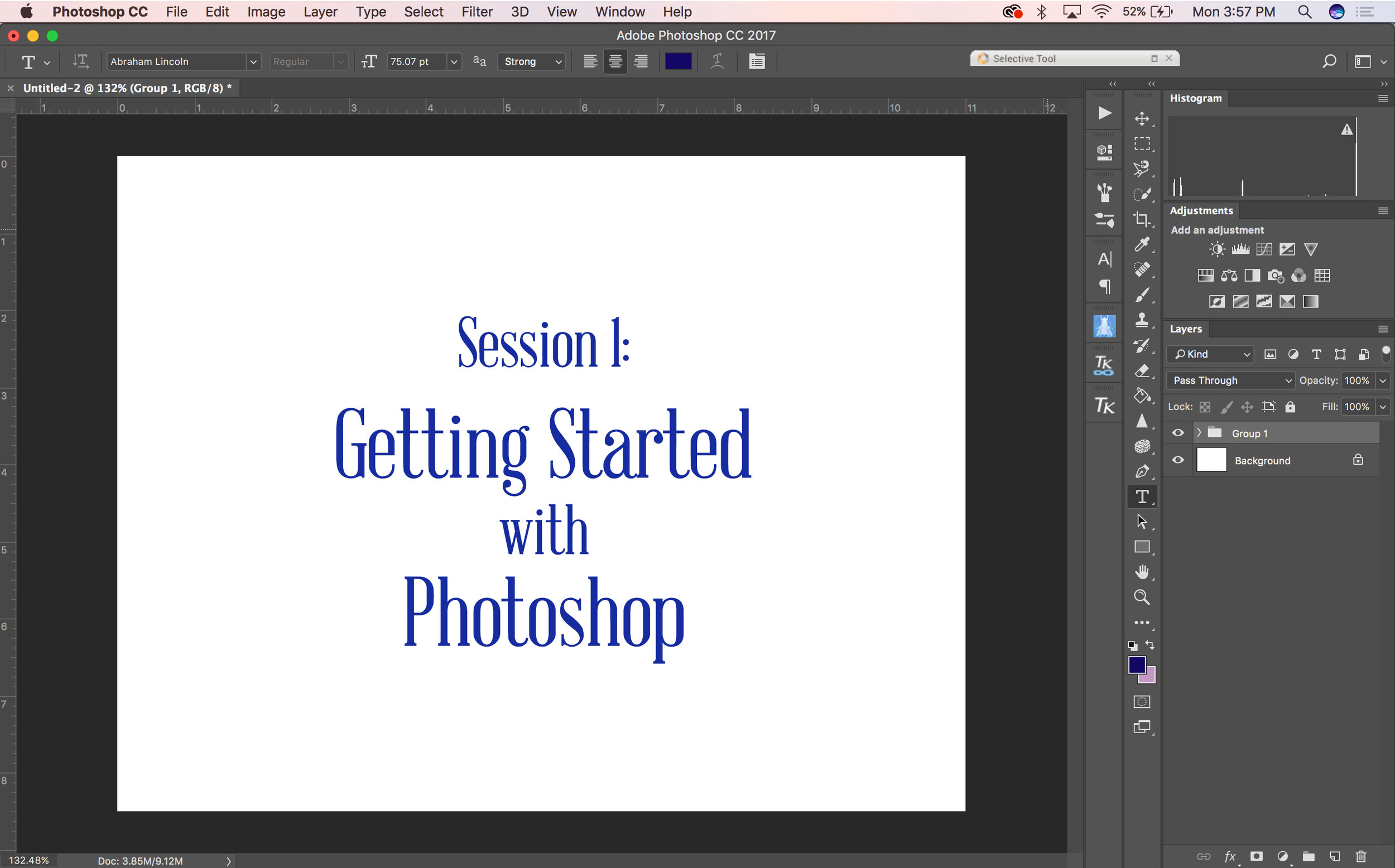Open the Paragraph panel icon
This screenshot has height=868, width=1395.
click(1104, 286)
